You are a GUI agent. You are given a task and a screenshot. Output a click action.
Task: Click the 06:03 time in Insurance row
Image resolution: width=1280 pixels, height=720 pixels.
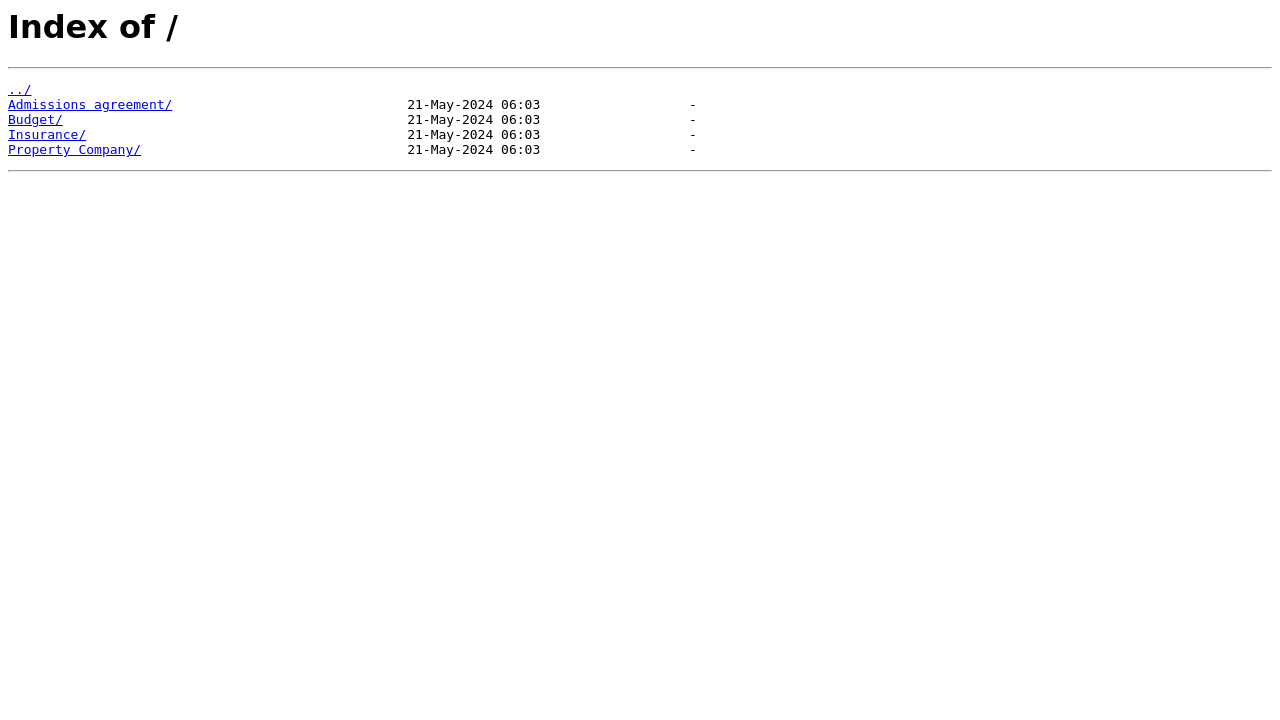[x=521, y=135]
